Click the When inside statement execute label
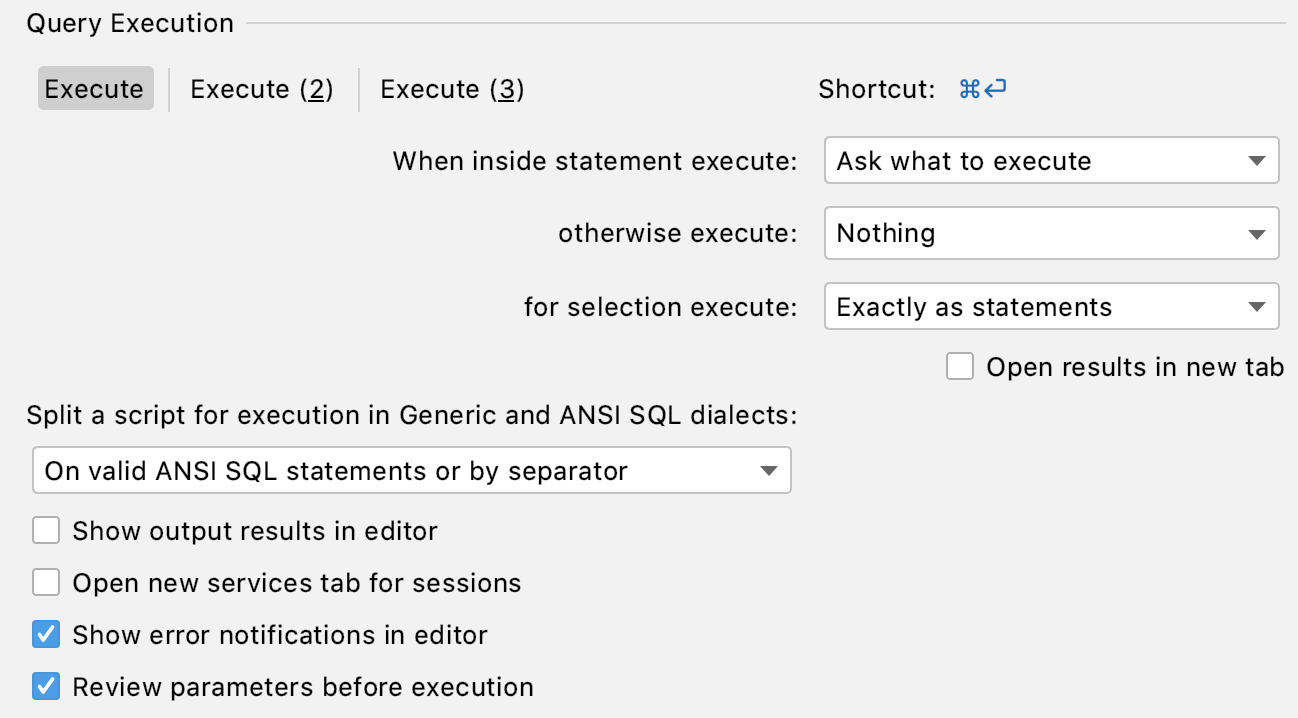The image size is (1298, 718). click(x=595, y=161)
